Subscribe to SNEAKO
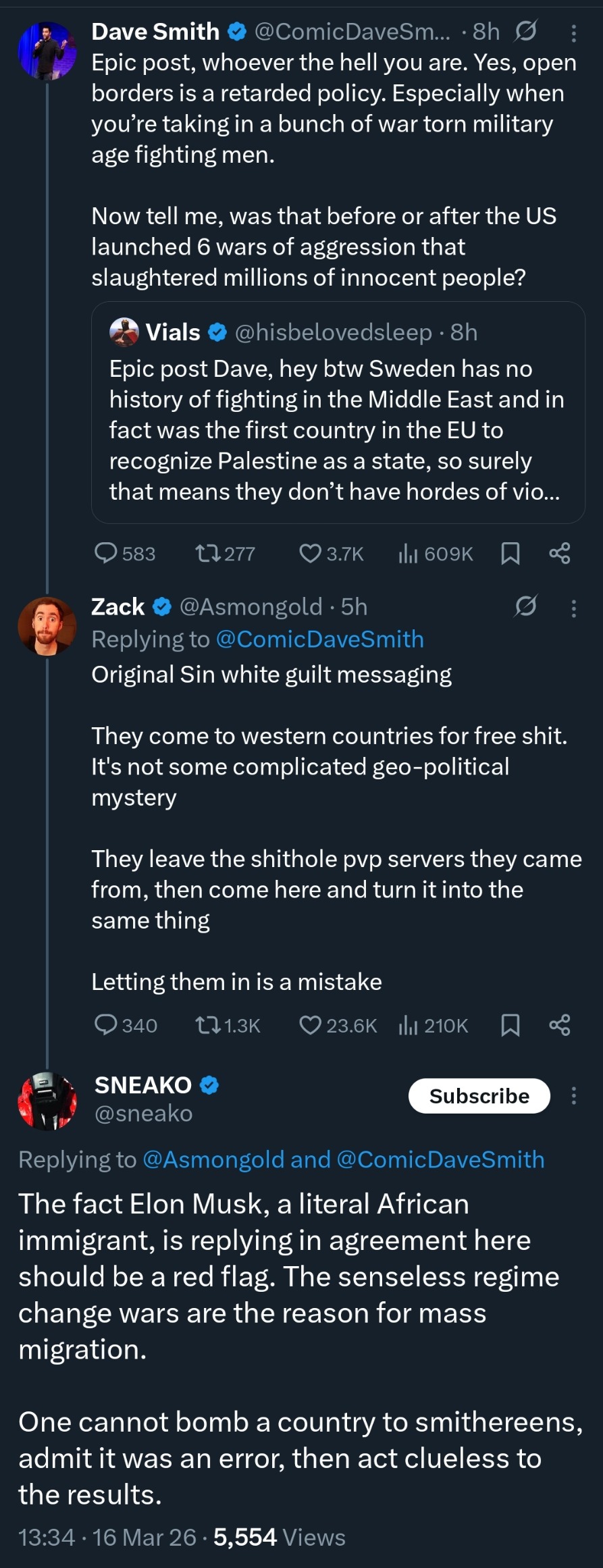The width and height of the screenshot is (603, 1568). click(x=479, y=1095)
